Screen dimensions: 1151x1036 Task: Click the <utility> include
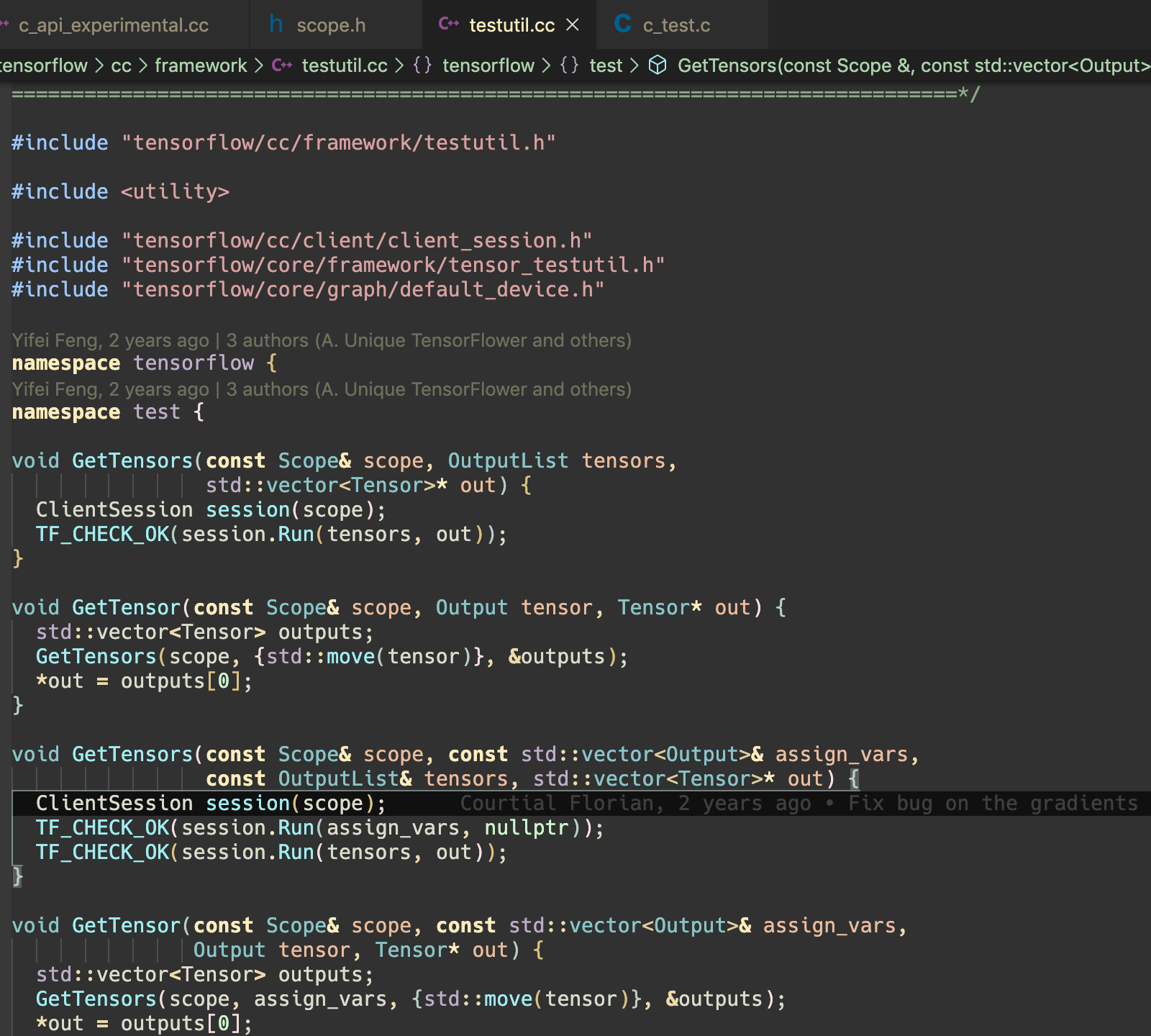pos(175,191)
